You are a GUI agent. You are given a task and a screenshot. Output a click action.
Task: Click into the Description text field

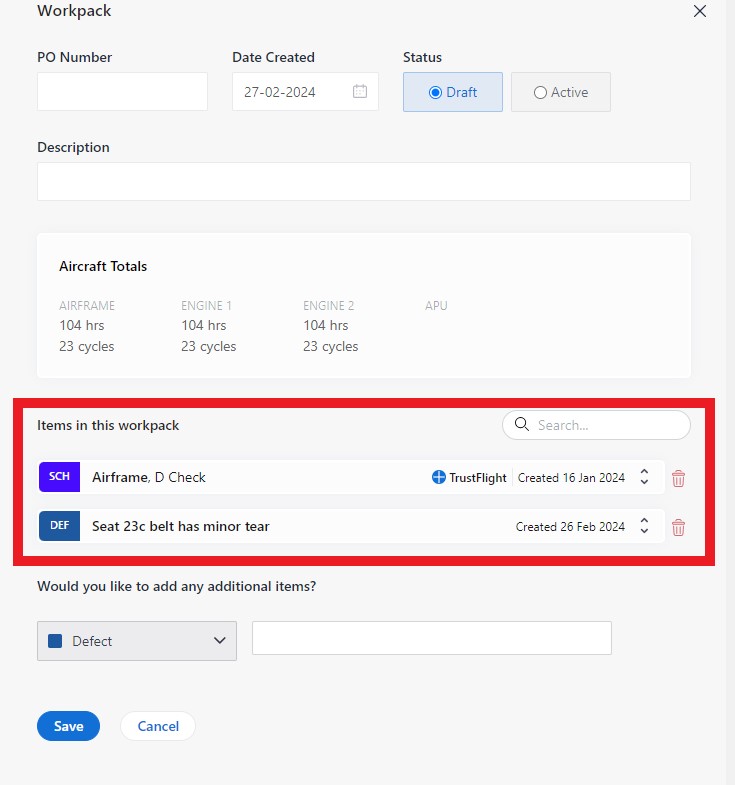point(363,182)
